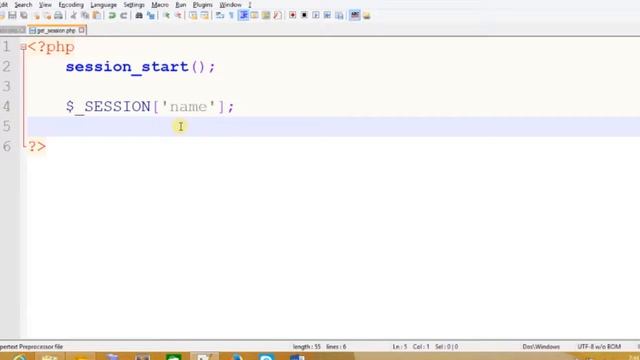
Task: Click the UTF-8 w/o BOM encoding status
Action: point(599,347)
